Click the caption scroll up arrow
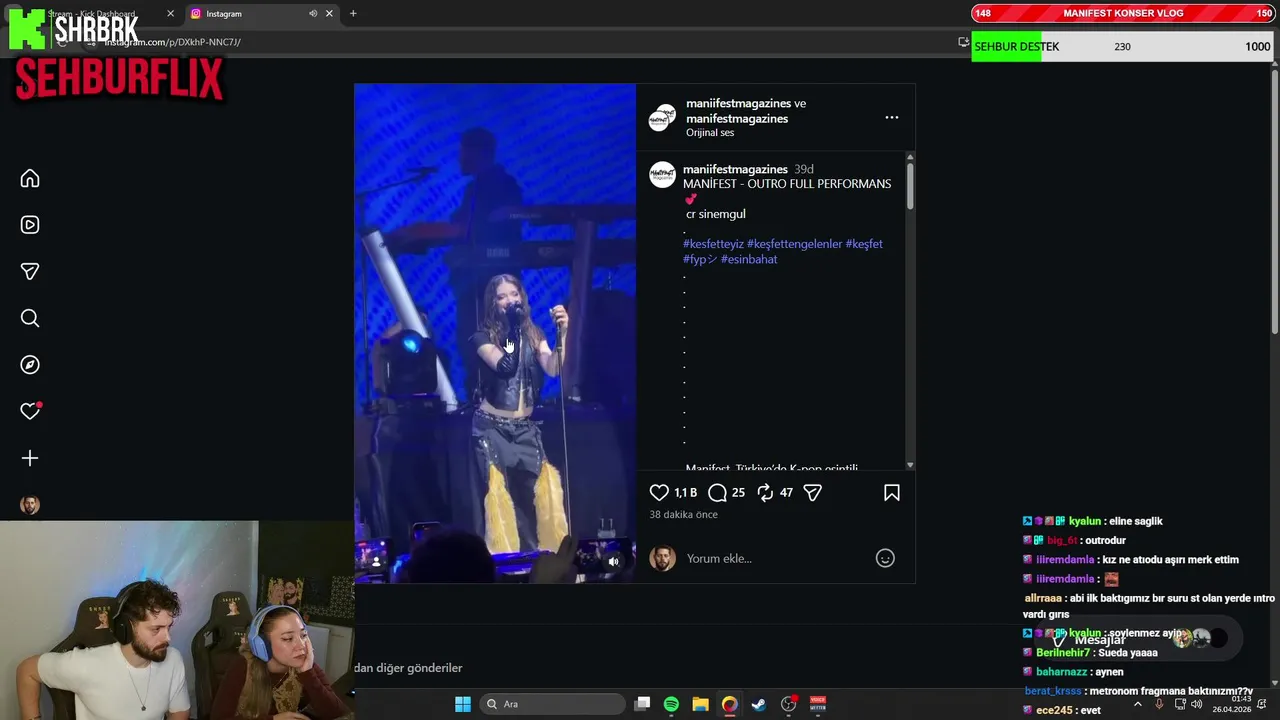The image size is (1280, 720). [910, 156]
